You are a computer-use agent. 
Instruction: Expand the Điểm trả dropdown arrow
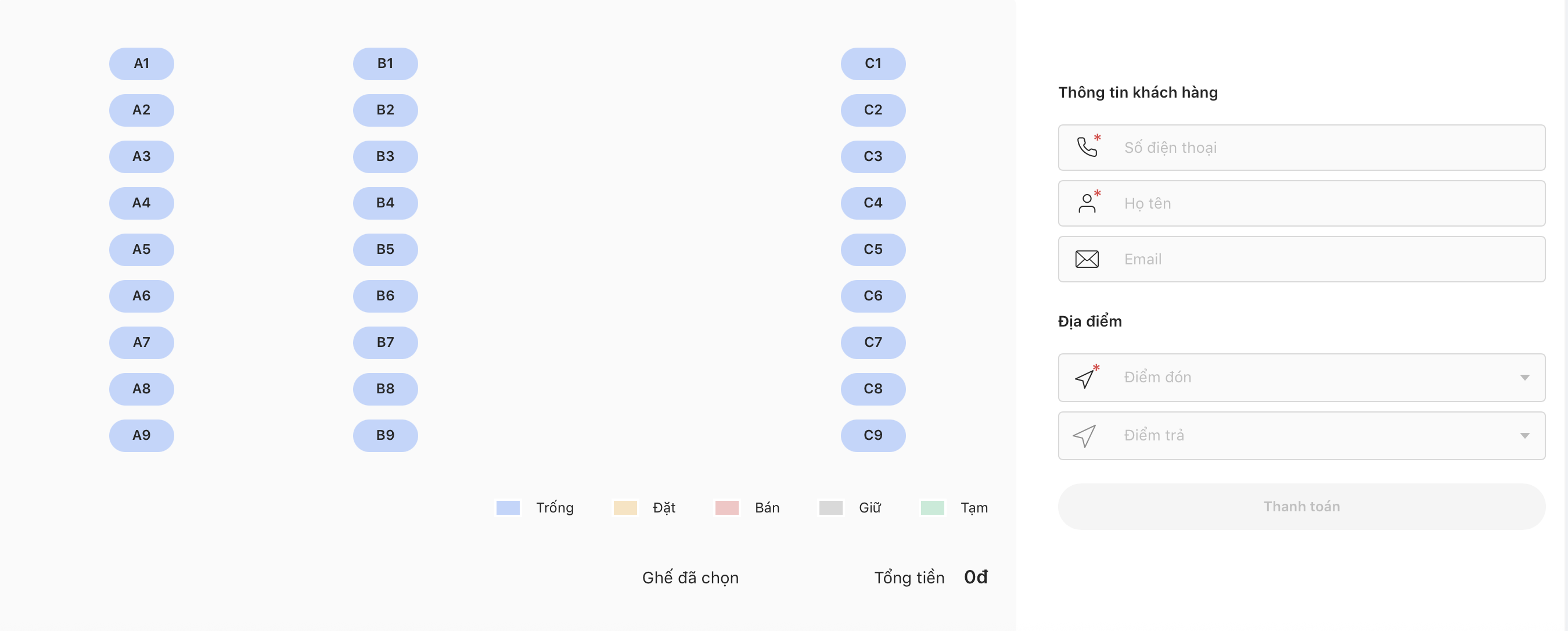[x=1524, y=436]
